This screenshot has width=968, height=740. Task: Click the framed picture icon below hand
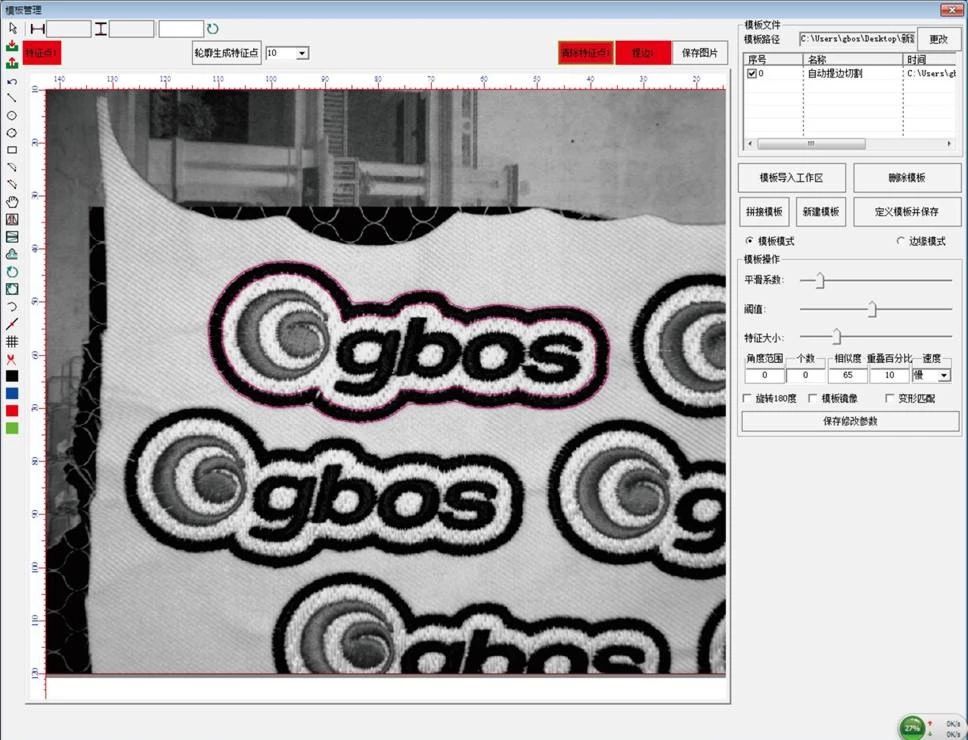pos(12,219)
